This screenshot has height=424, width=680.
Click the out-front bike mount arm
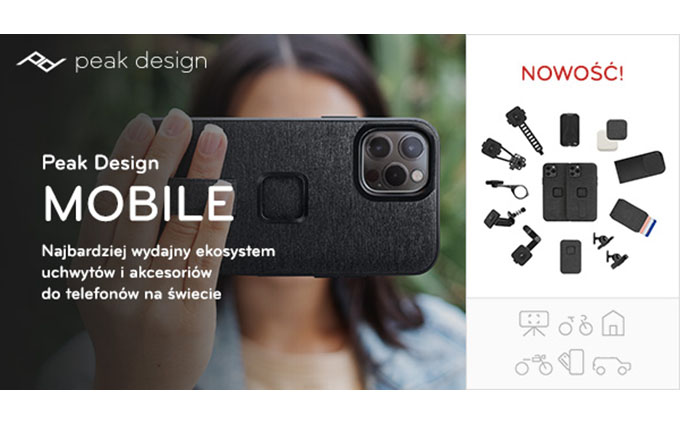click(x=507, y=189)
